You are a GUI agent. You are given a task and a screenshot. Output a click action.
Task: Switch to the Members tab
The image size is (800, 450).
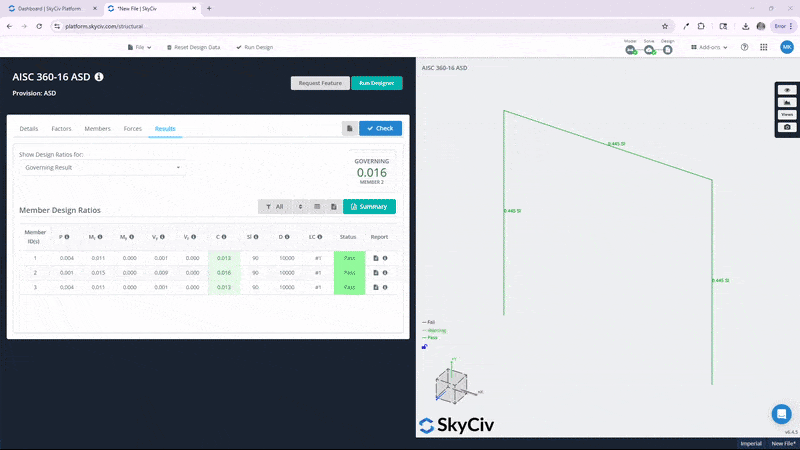[97, 129]
